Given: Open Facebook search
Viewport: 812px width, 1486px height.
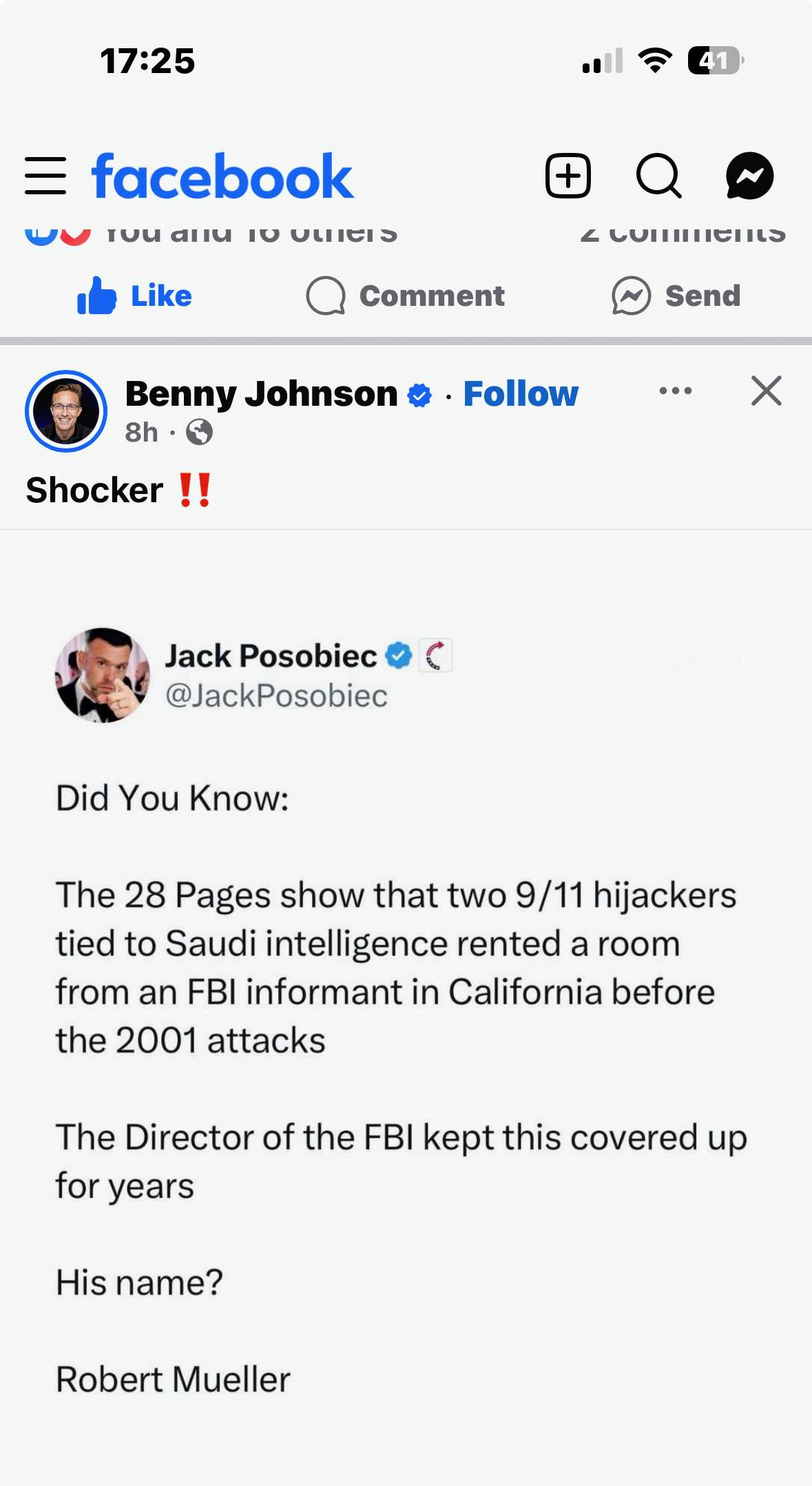Looking at the screenshot, I should [658, 176].
